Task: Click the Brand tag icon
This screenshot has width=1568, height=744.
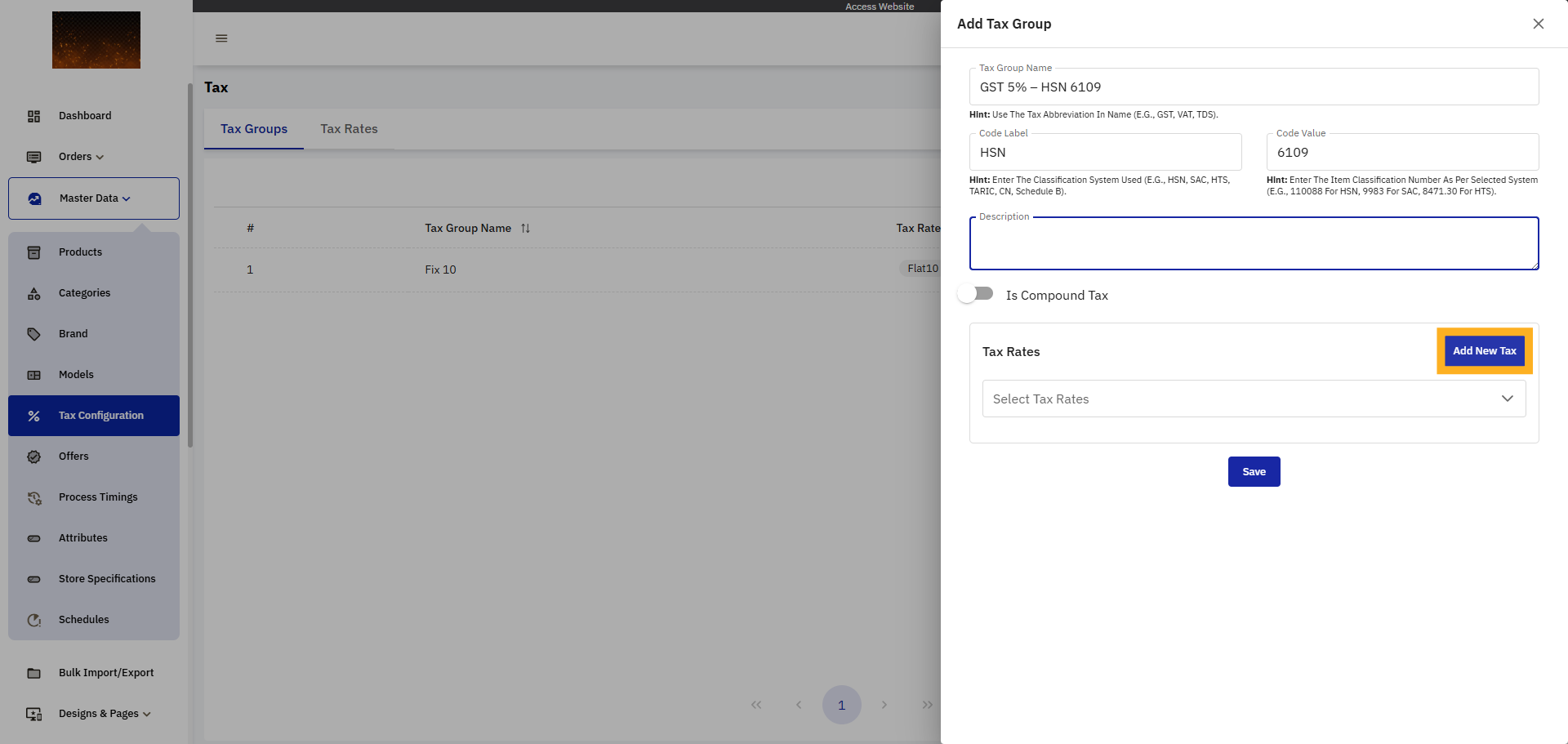Action: (33, 334)
